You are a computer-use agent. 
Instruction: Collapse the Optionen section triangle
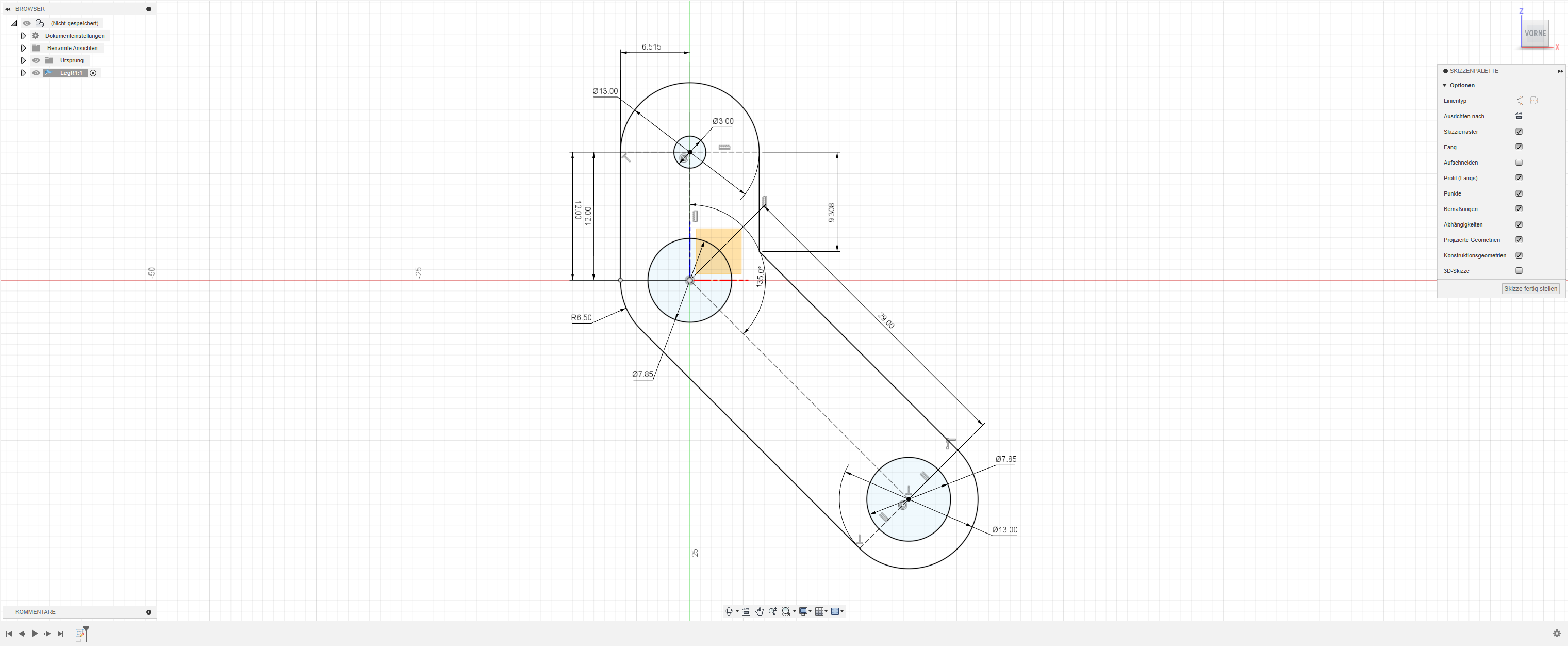tap(1445, 85)
